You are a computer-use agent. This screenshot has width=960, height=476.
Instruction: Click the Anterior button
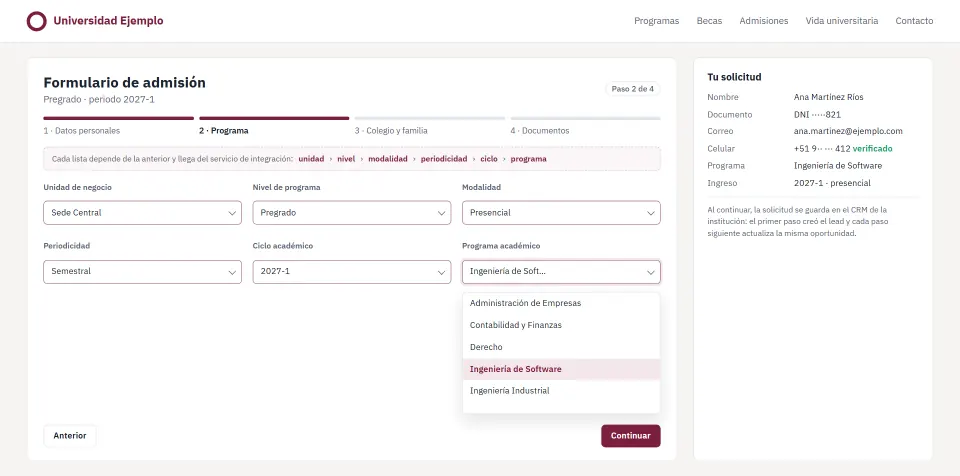pos(70,436)
